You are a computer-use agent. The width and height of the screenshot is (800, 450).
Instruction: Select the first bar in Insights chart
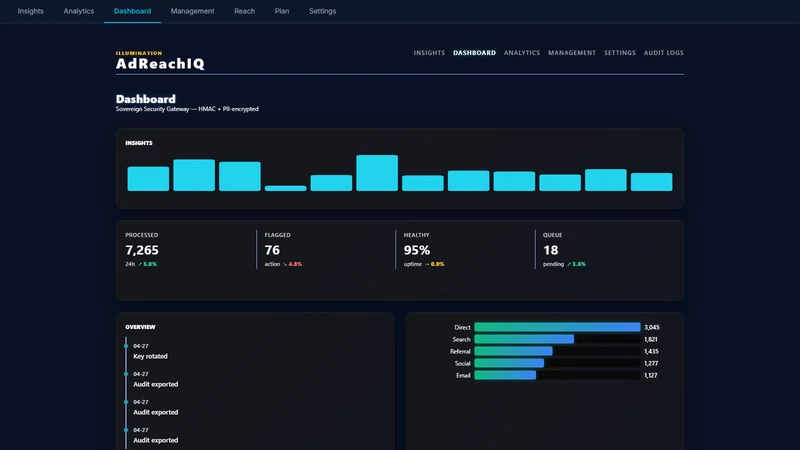pyautogui.click(x=148, y=179)
